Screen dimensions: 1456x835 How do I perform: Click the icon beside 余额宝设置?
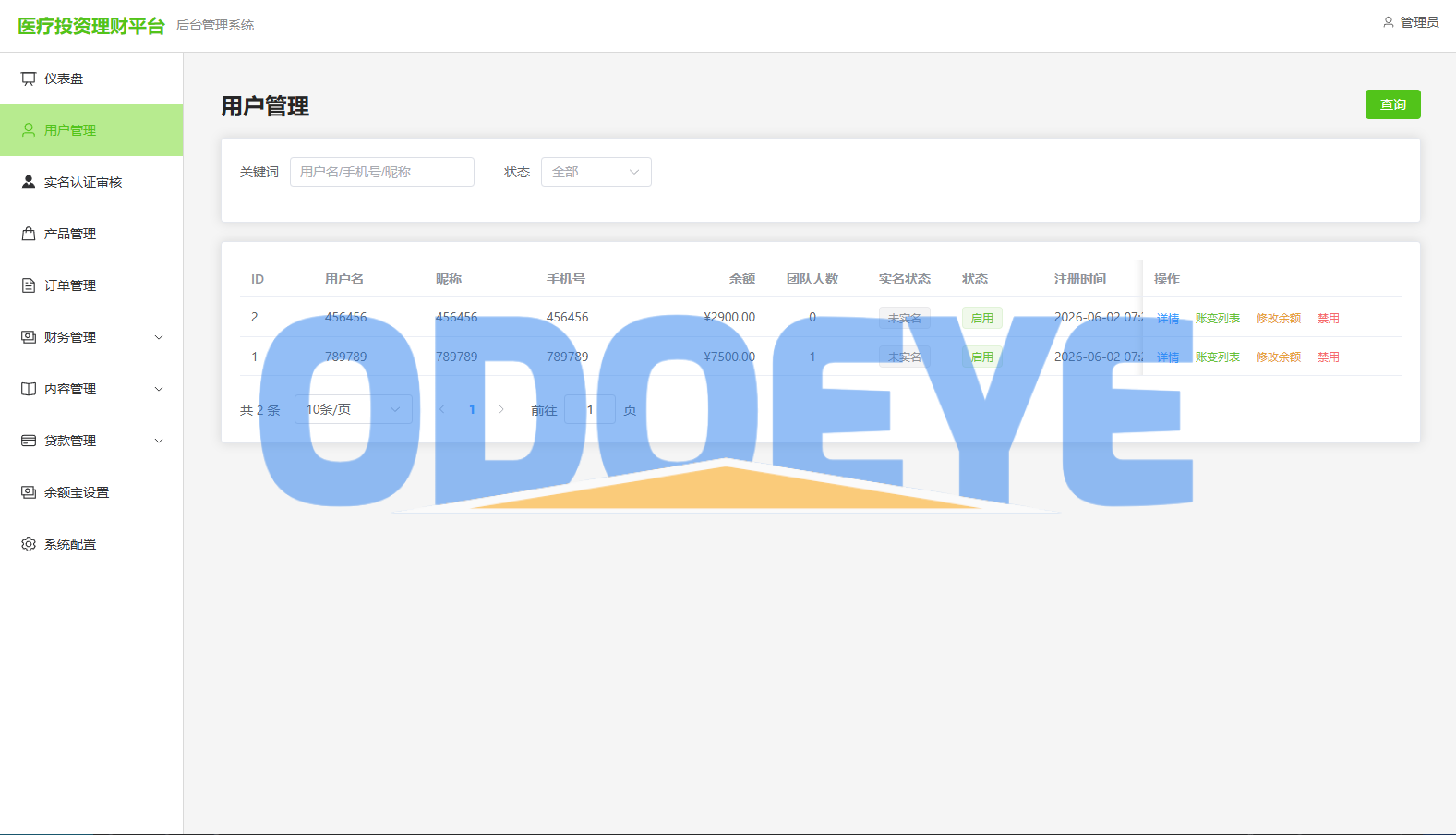tap(29, 492)
